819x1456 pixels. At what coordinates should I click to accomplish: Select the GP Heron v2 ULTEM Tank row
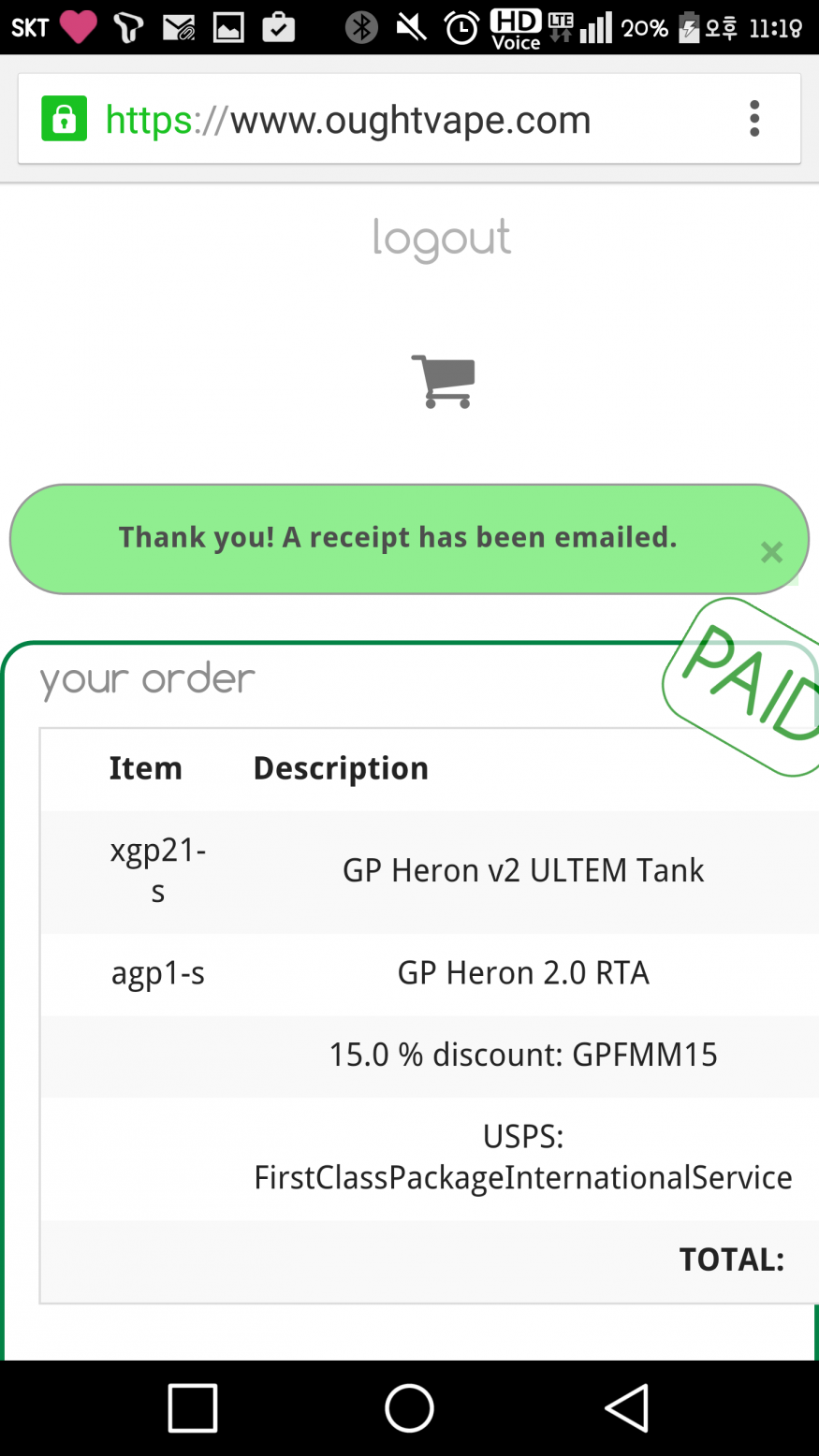[x=522, y=871]
